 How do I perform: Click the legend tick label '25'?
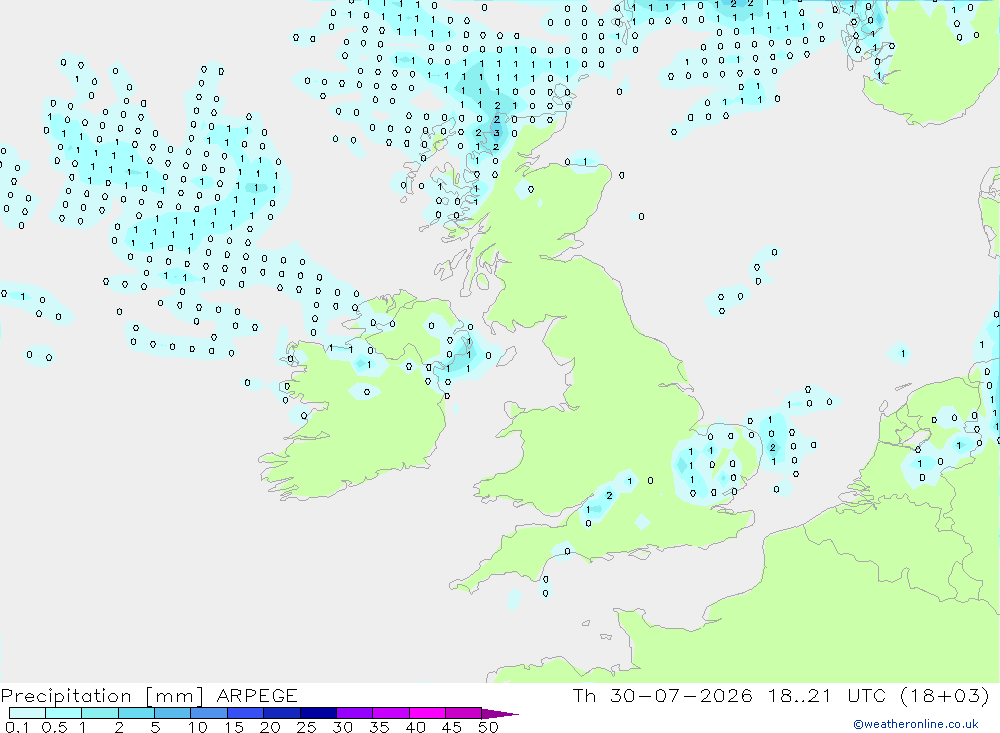(307, 727)
